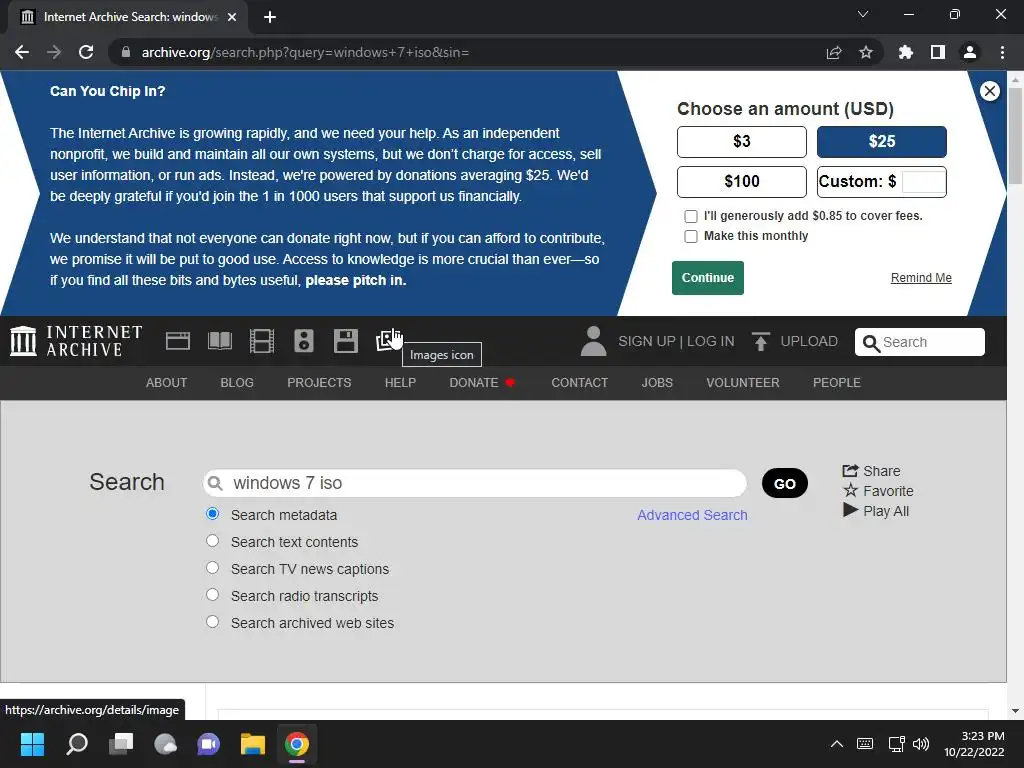Click the UPLOAD link text
The image size is (1024, 768).
tap(809, 342)
